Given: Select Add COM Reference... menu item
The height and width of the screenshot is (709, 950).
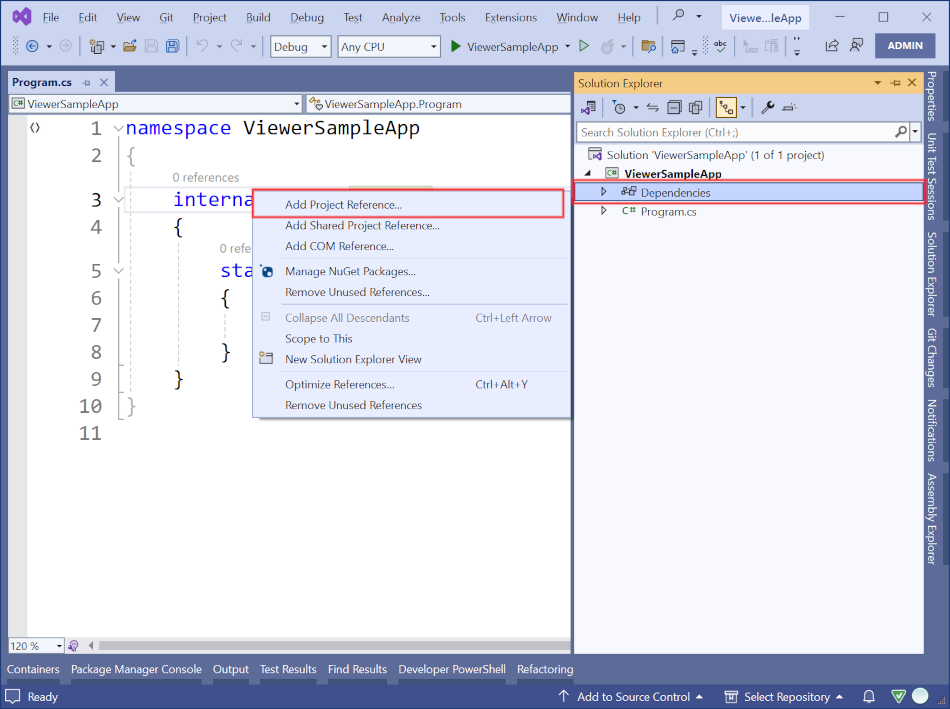Looking at the screenshot, I should click(411, 246).
